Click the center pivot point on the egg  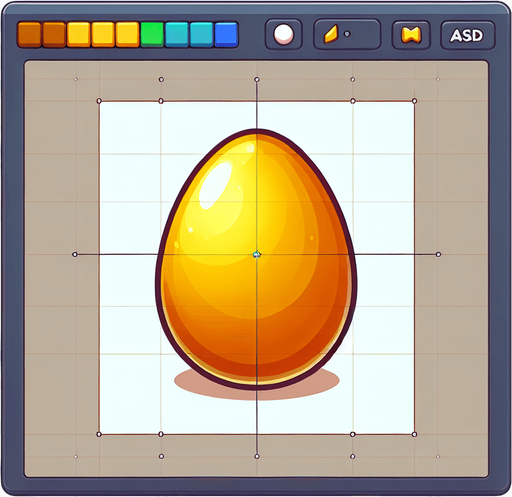256,255
